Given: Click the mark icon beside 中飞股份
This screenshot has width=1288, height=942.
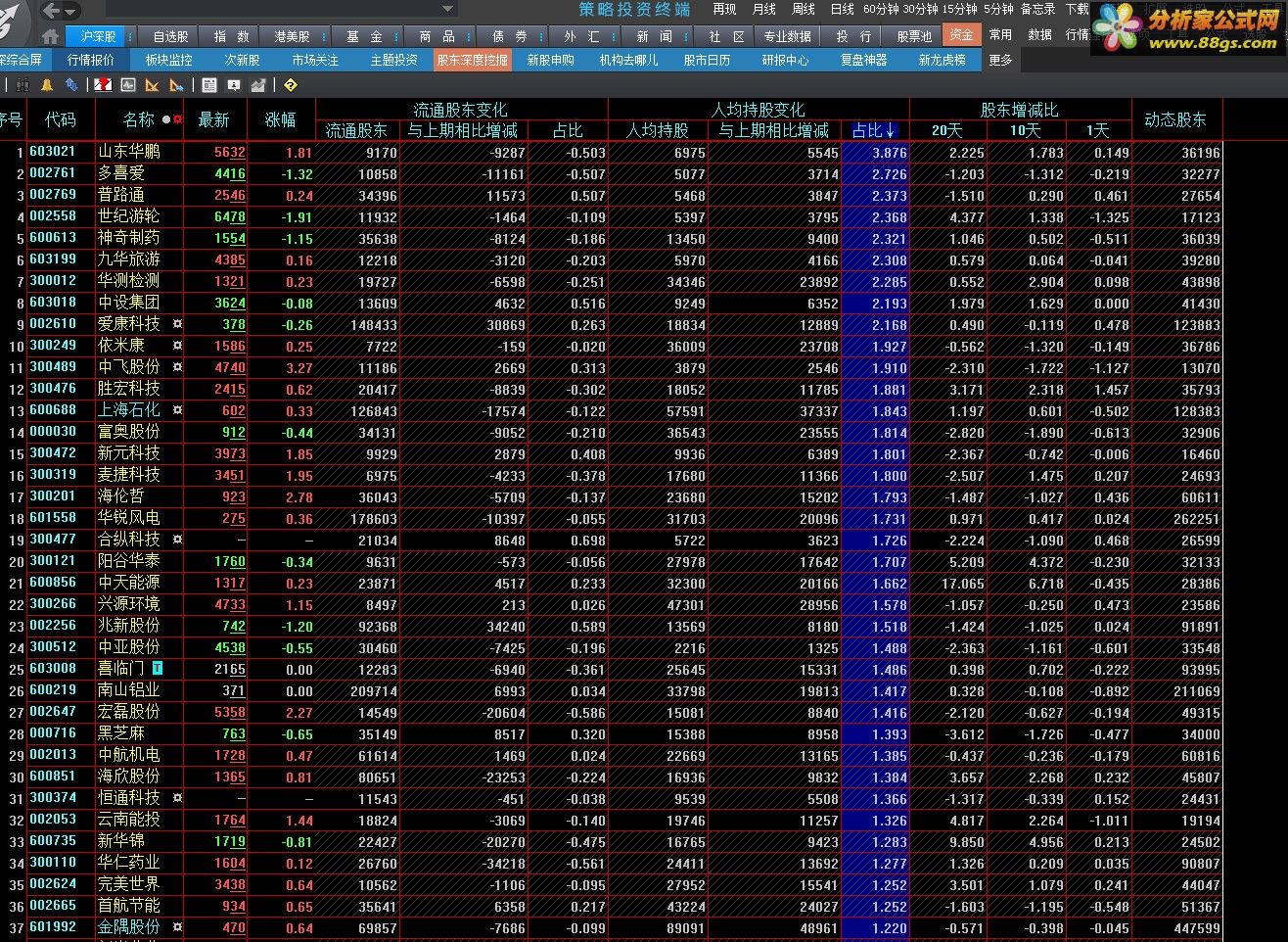Looking at the screenshot, I should (177, 366).
